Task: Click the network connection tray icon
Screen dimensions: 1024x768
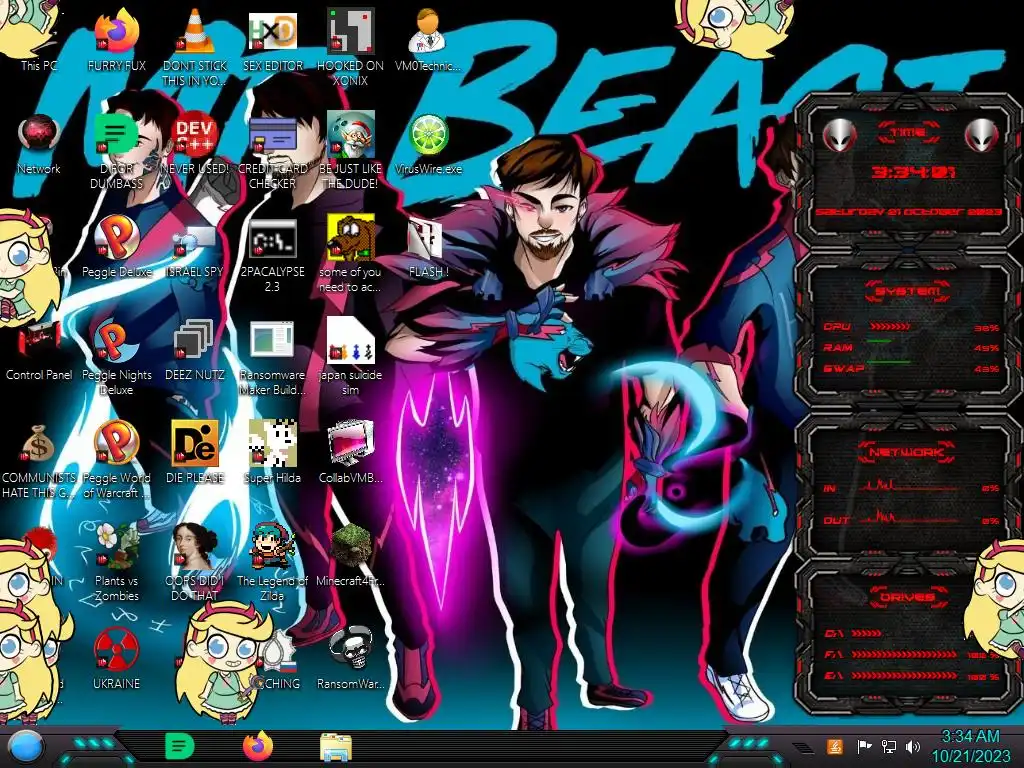Action: (888, 746)
